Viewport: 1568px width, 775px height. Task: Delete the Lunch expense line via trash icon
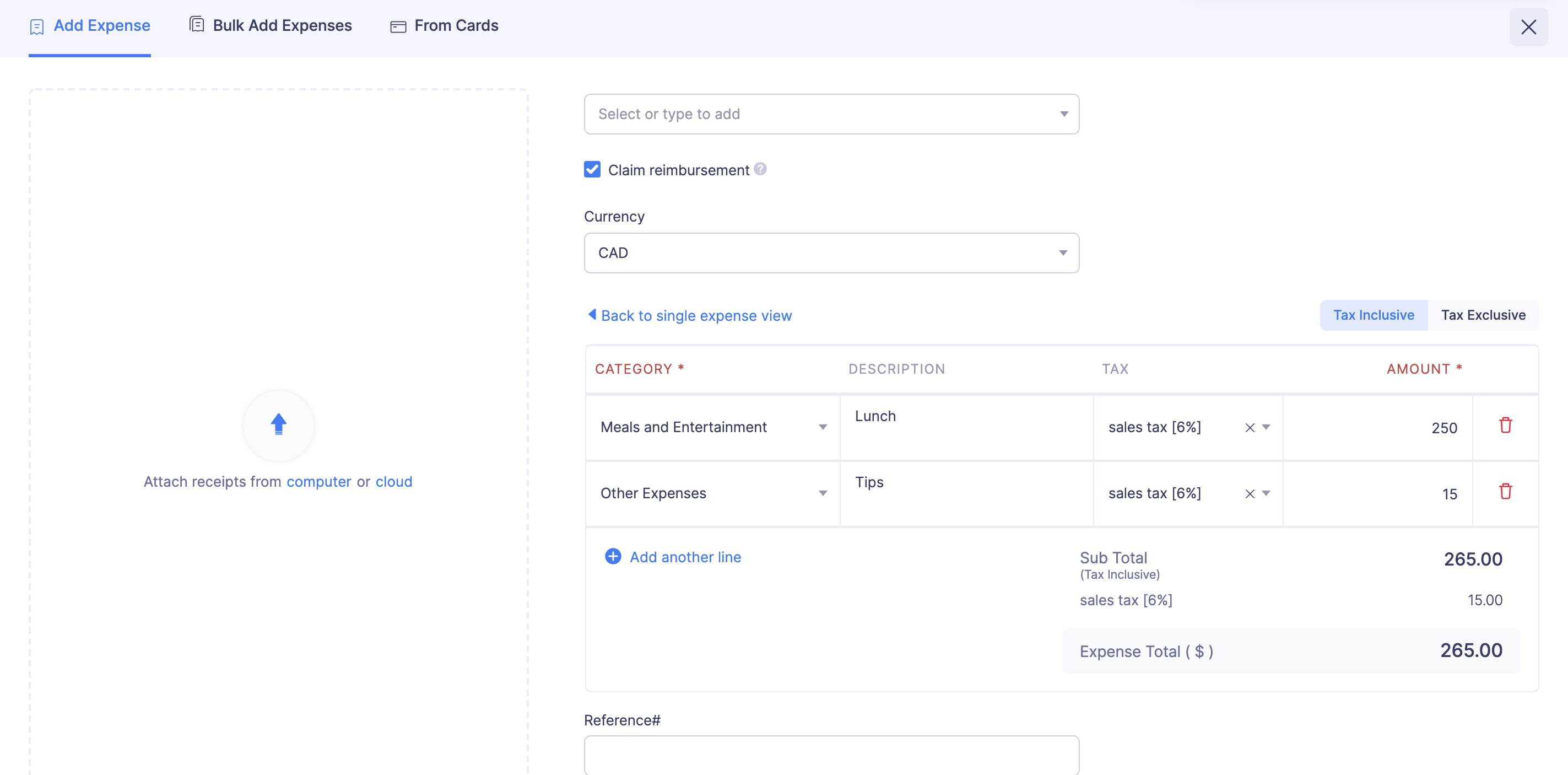[x=1506, y=426]
